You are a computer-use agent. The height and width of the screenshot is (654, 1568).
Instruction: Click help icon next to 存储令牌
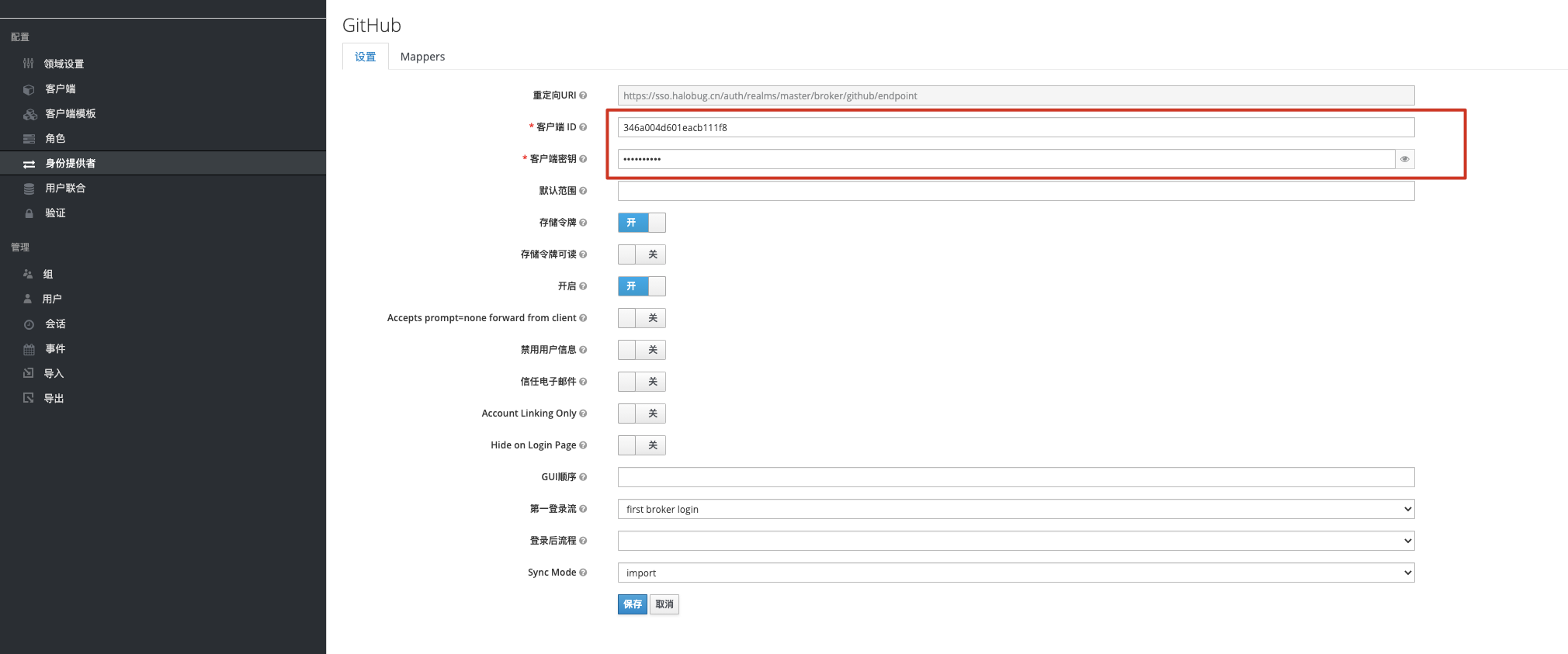tap(583, 223)
